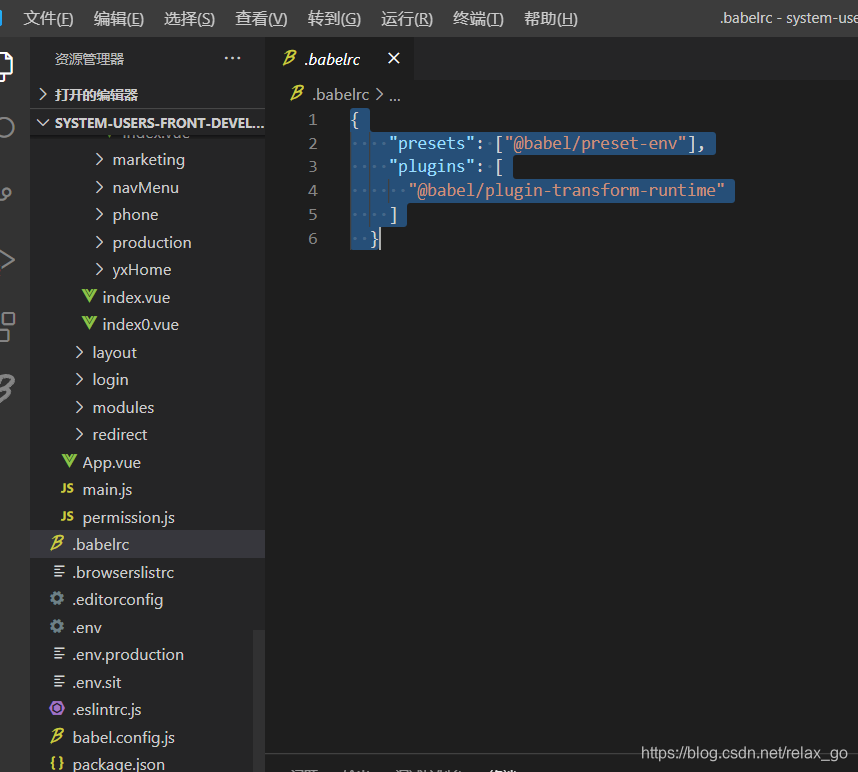
Task: Click the Babel icon beside .babelrc file
Action: click(57, 543)
